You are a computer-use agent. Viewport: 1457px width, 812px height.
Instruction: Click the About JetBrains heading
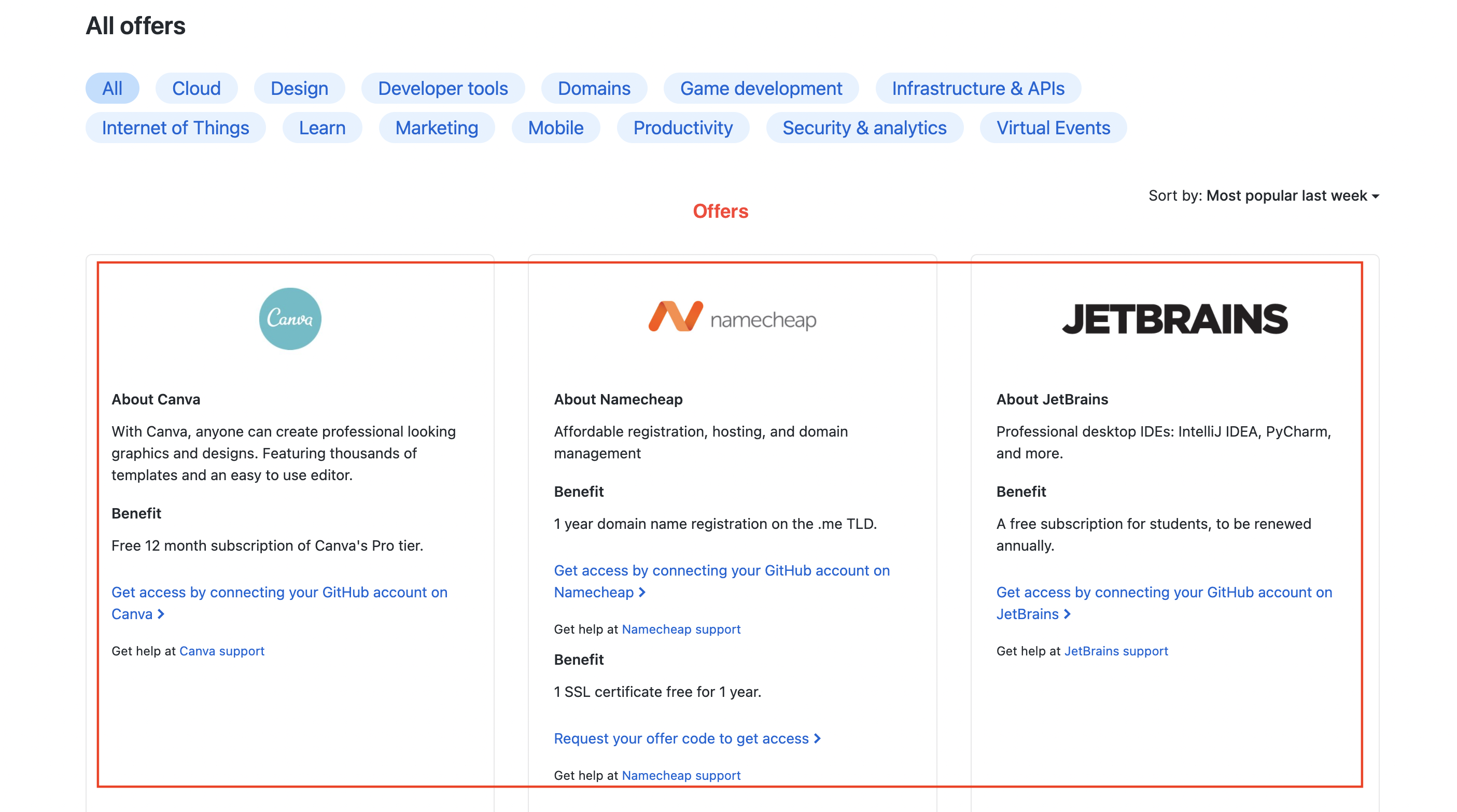click(x=1052, y=399)
